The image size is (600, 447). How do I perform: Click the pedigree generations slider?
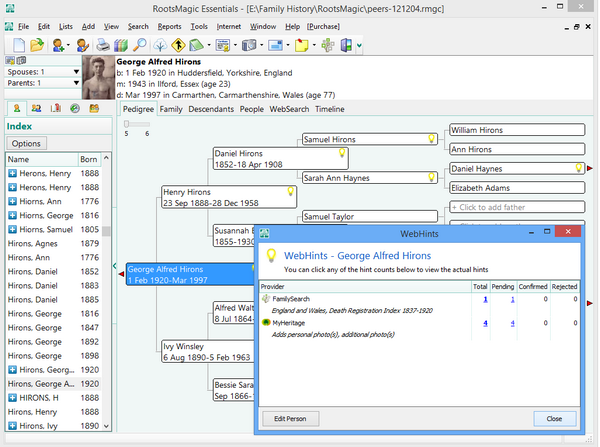point(127,124)
